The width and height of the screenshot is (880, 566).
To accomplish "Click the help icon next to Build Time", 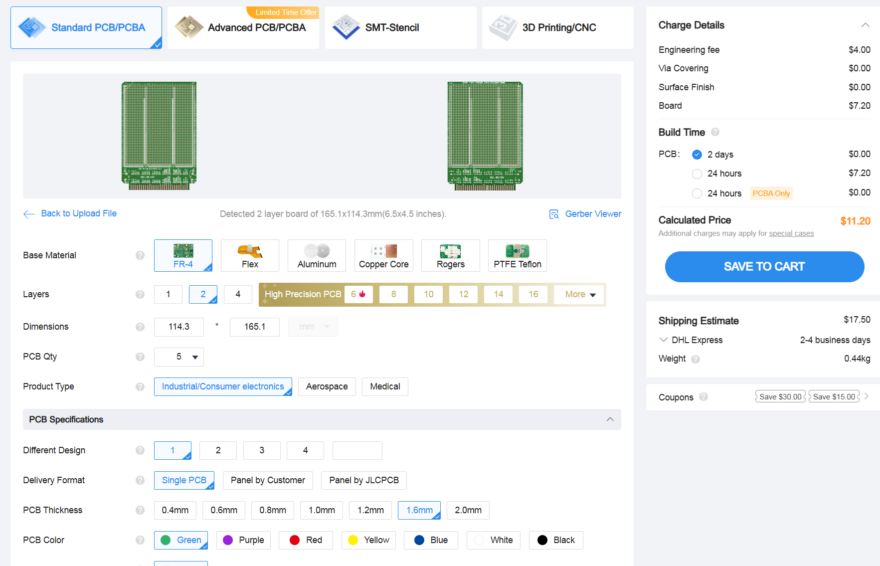I will pyautogui.click(x=715, y=132).
